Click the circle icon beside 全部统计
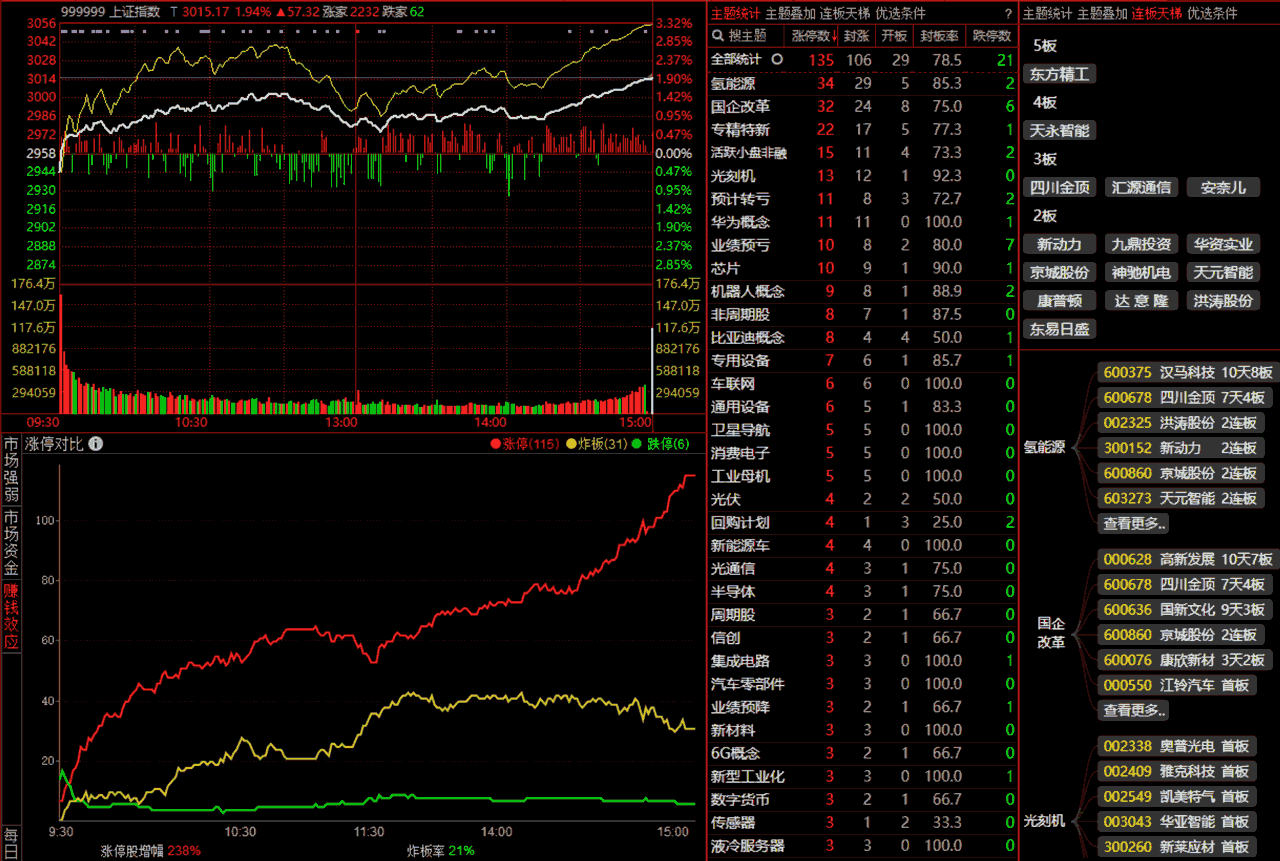1280x861 pixels. [x=776, y=60]
